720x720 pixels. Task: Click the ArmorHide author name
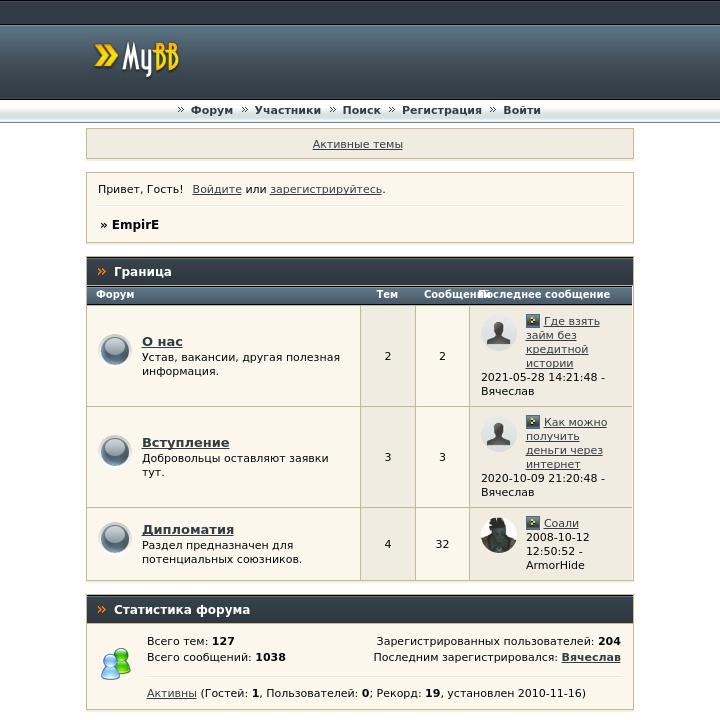(x=555, y=565)
